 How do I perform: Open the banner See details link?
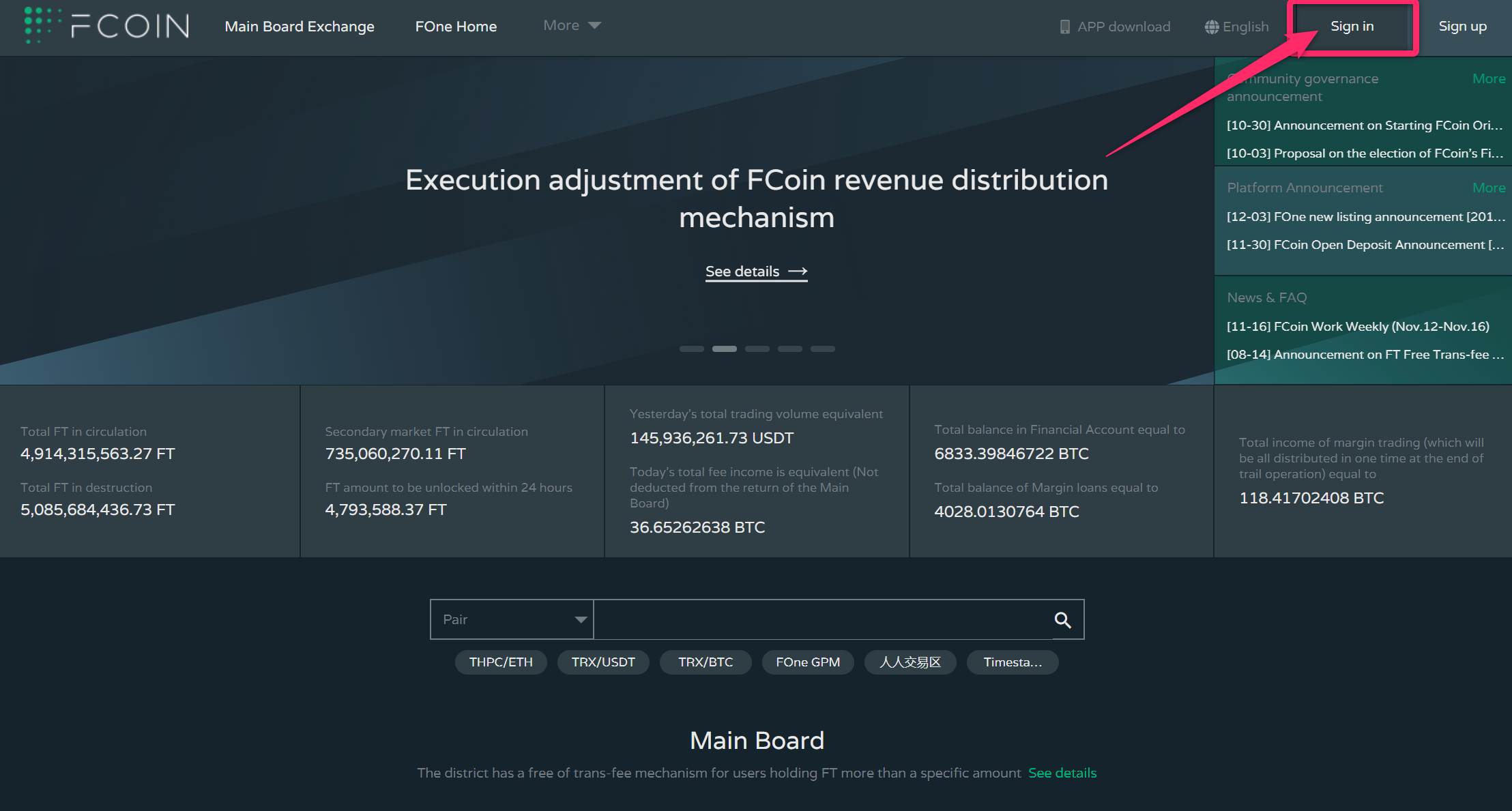[x=756, y=271]
